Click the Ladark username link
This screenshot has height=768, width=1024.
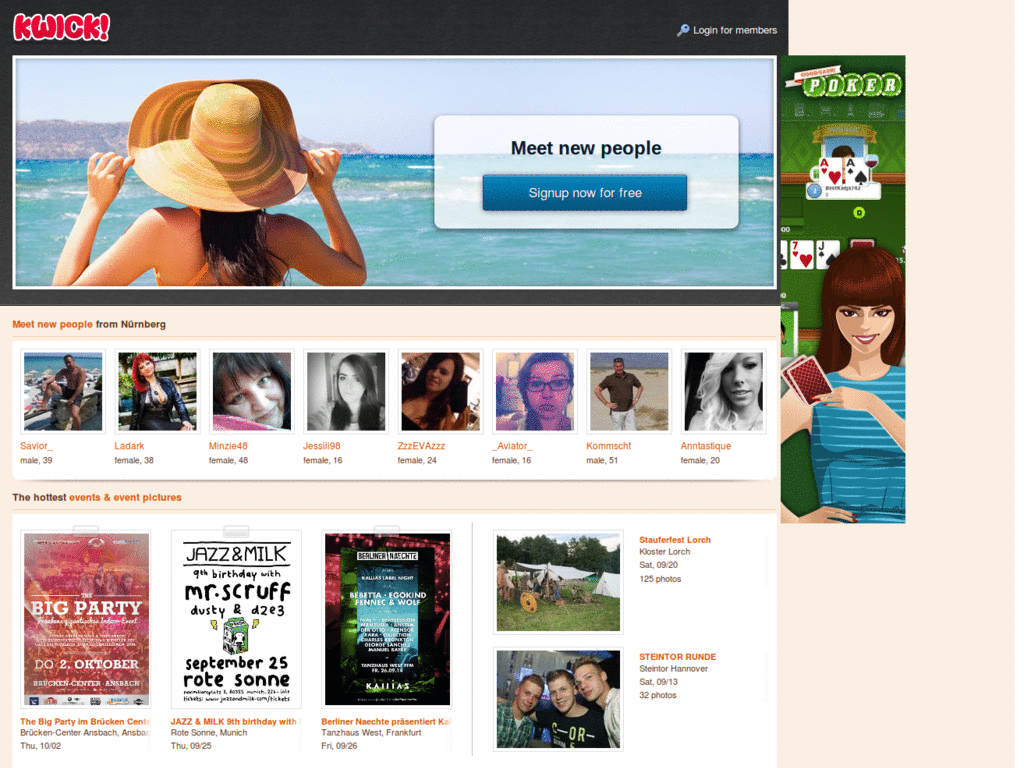[129, 446]
